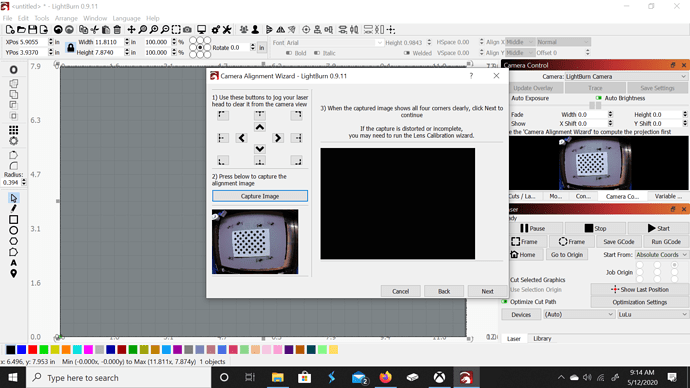Click Back in the alignment wizard
This screenshot has height=388, width=690.
tap(444, 291)
